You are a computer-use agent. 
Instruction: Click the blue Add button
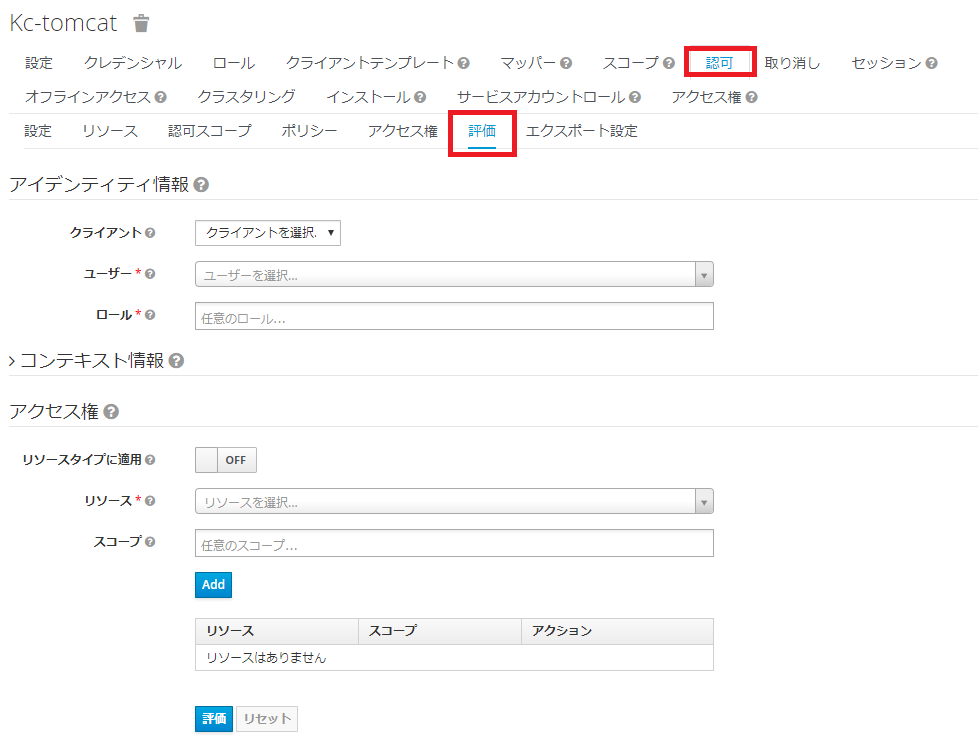[x=213, y=584]
